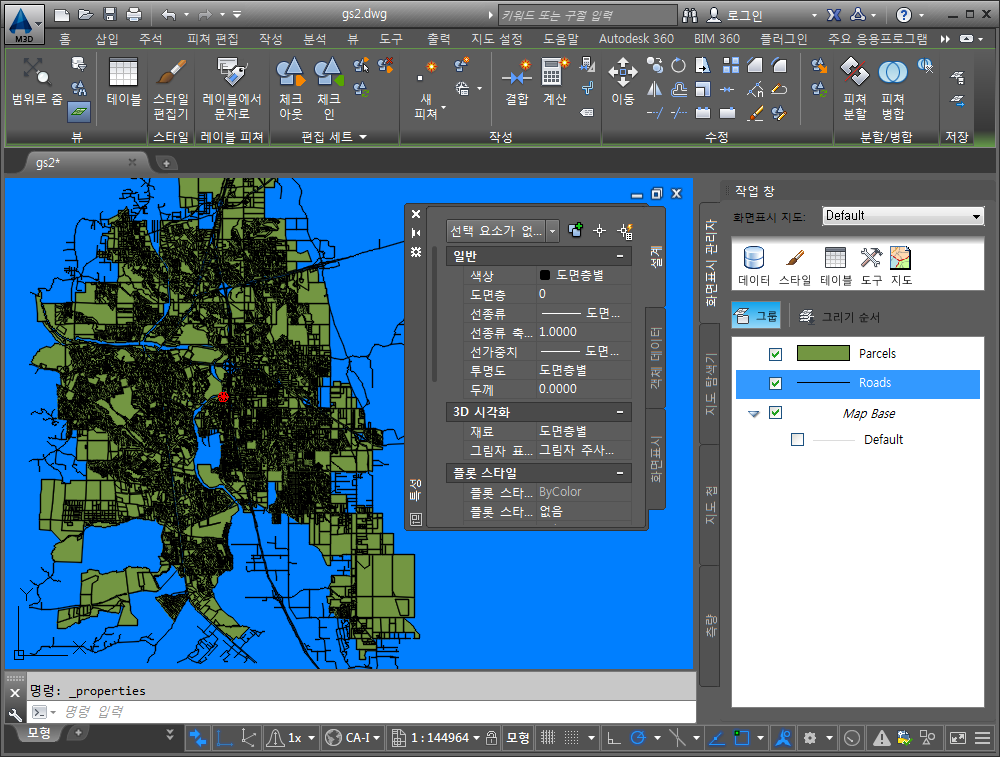Collapse the Map Base tree group
Viewport: 1000px width, 757px height.
(754, 414)
